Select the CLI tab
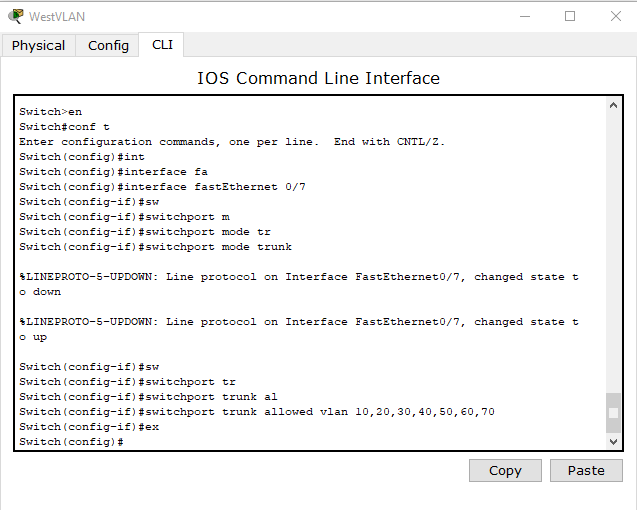This screenshot has height=510, width=637. tap(162, 44)
